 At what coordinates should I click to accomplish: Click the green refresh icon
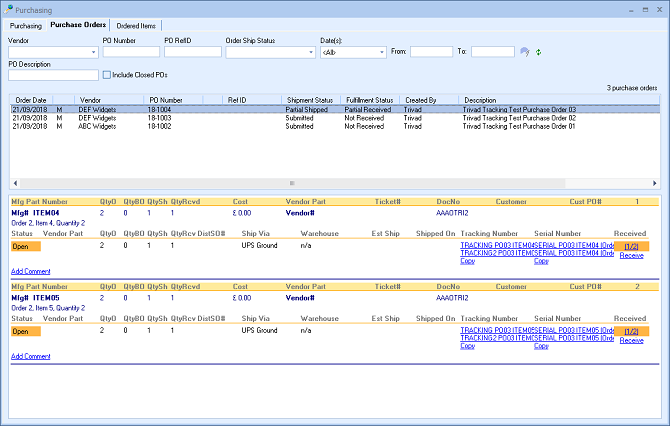coord(540,52)
